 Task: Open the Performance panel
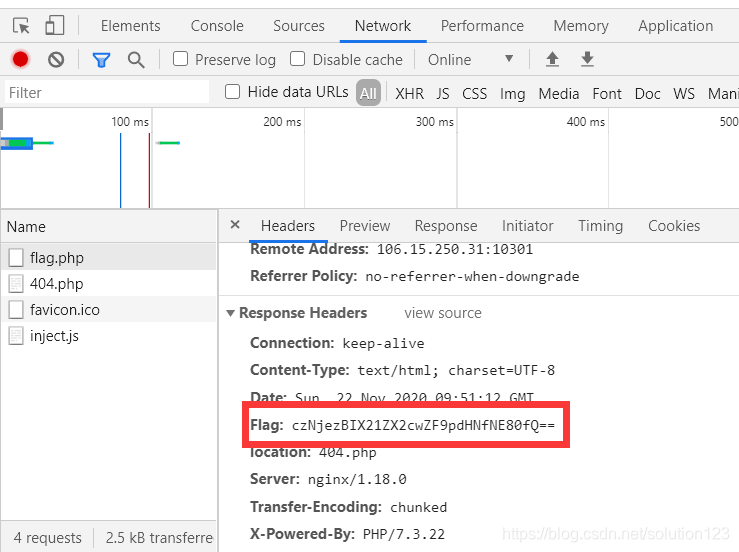482,26
